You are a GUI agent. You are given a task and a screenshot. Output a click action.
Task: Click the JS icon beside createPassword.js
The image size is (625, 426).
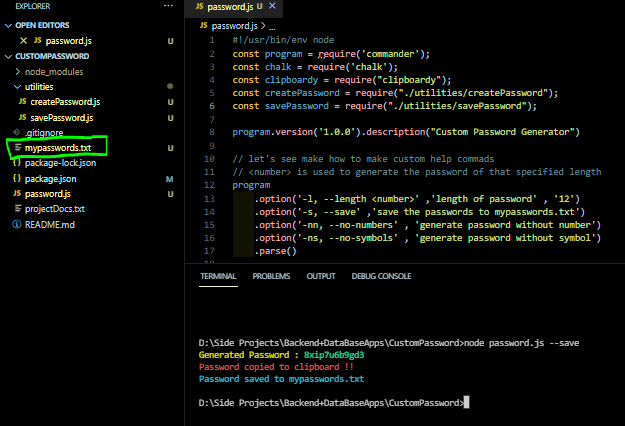[x=23, y=102]
